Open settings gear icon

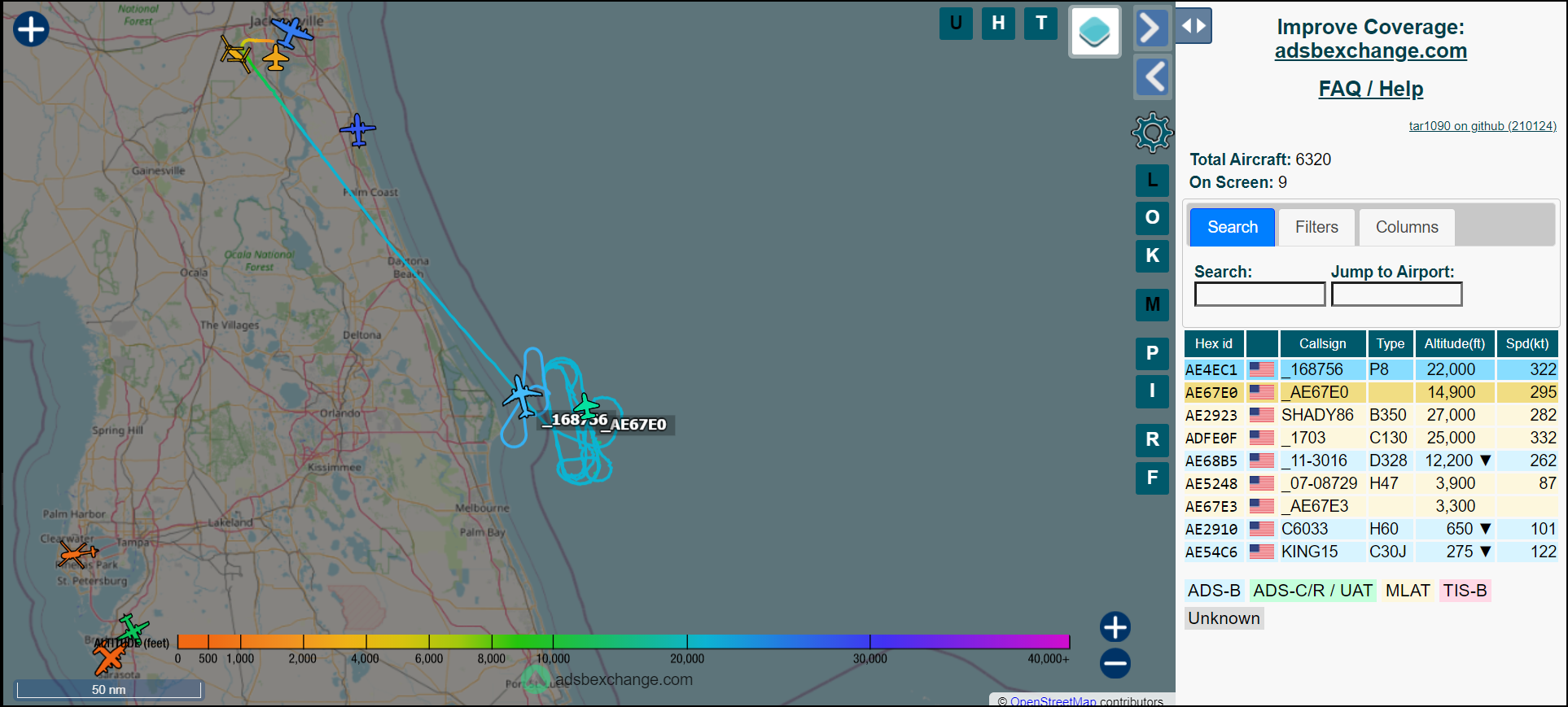[x=1152, y=132]
